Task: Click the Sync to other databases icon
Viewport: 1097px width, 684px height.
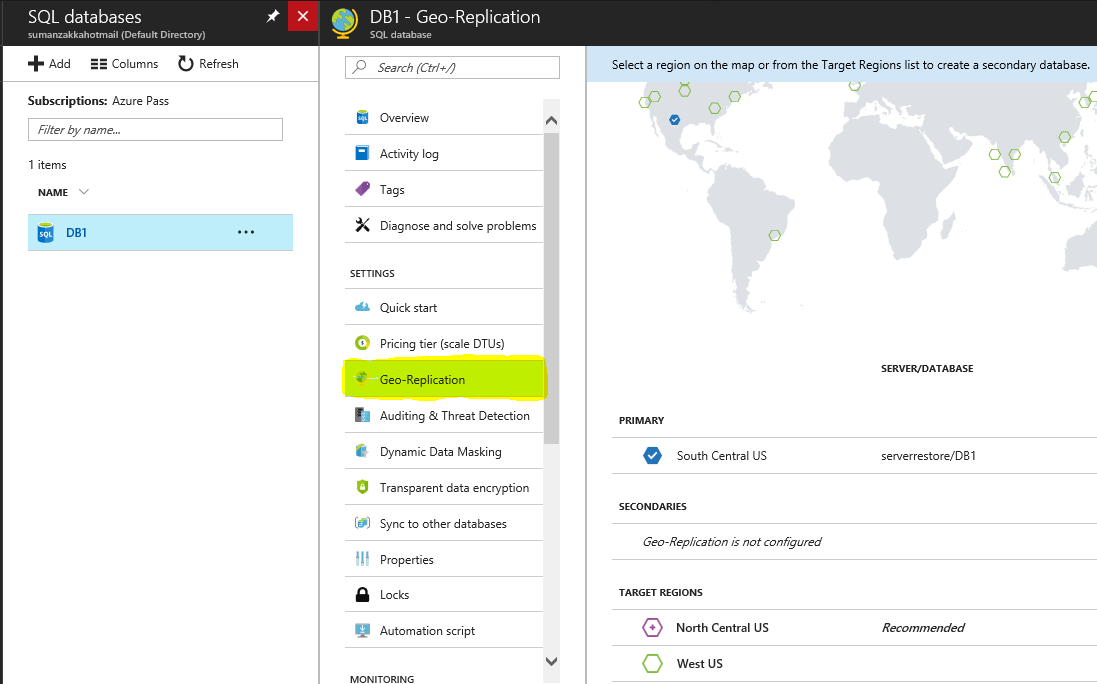Action: click(362, 522)
